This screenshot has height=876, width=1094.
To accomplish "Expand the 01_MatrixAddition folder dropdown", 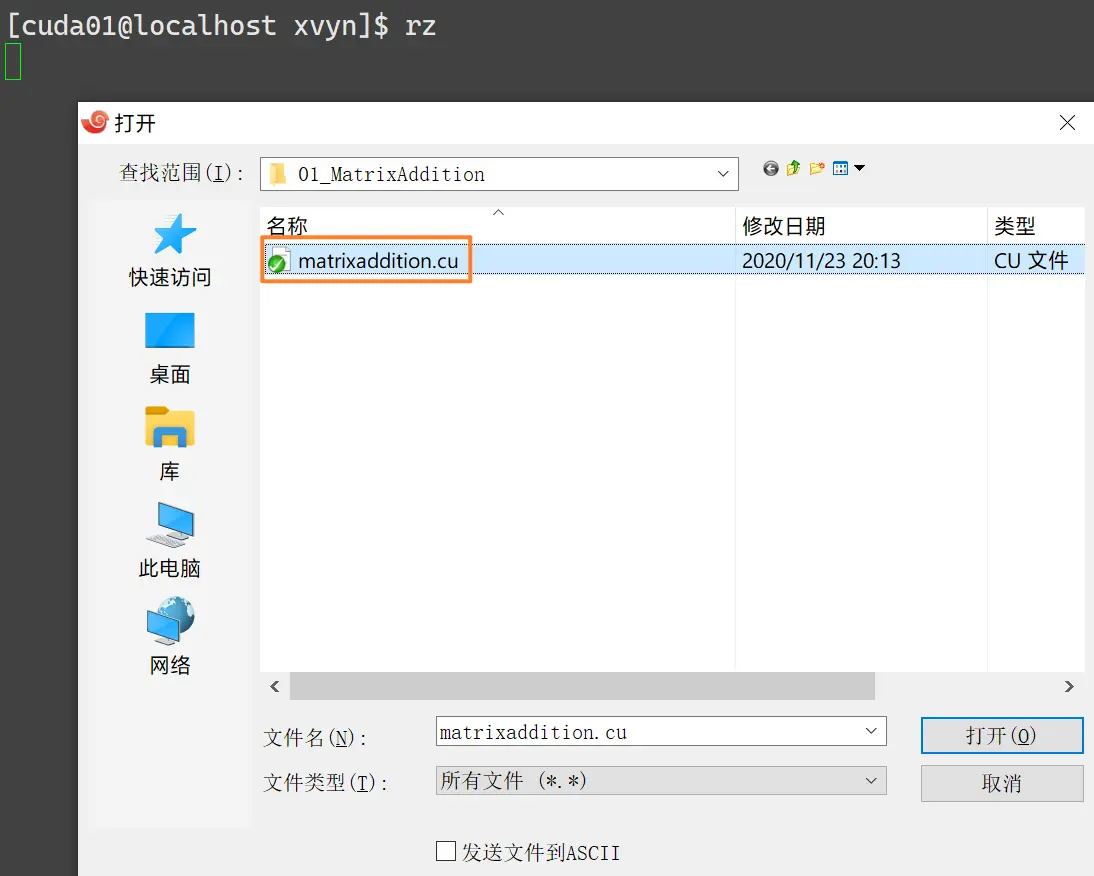I will tap(723, 174).
